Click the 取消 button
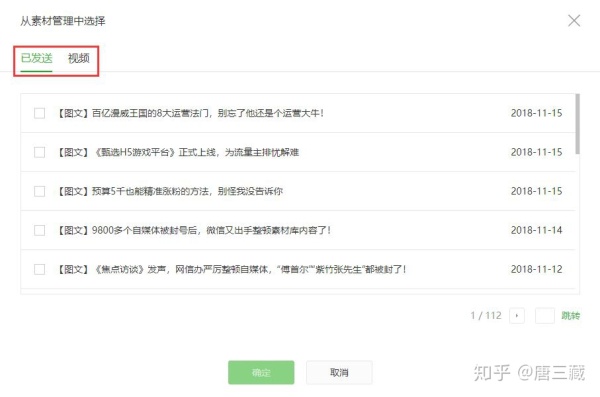The height and width of the screenshot is (397, 600). tap(339, 372)
